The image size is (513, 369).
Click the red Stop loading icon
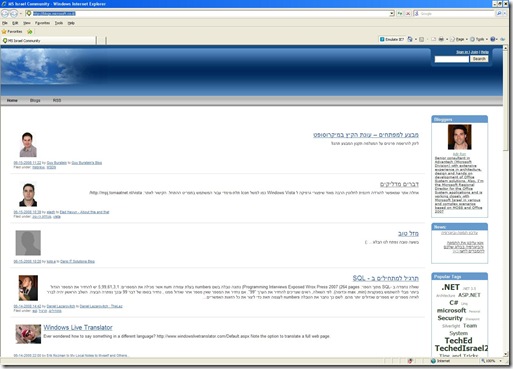click(408, 14)
